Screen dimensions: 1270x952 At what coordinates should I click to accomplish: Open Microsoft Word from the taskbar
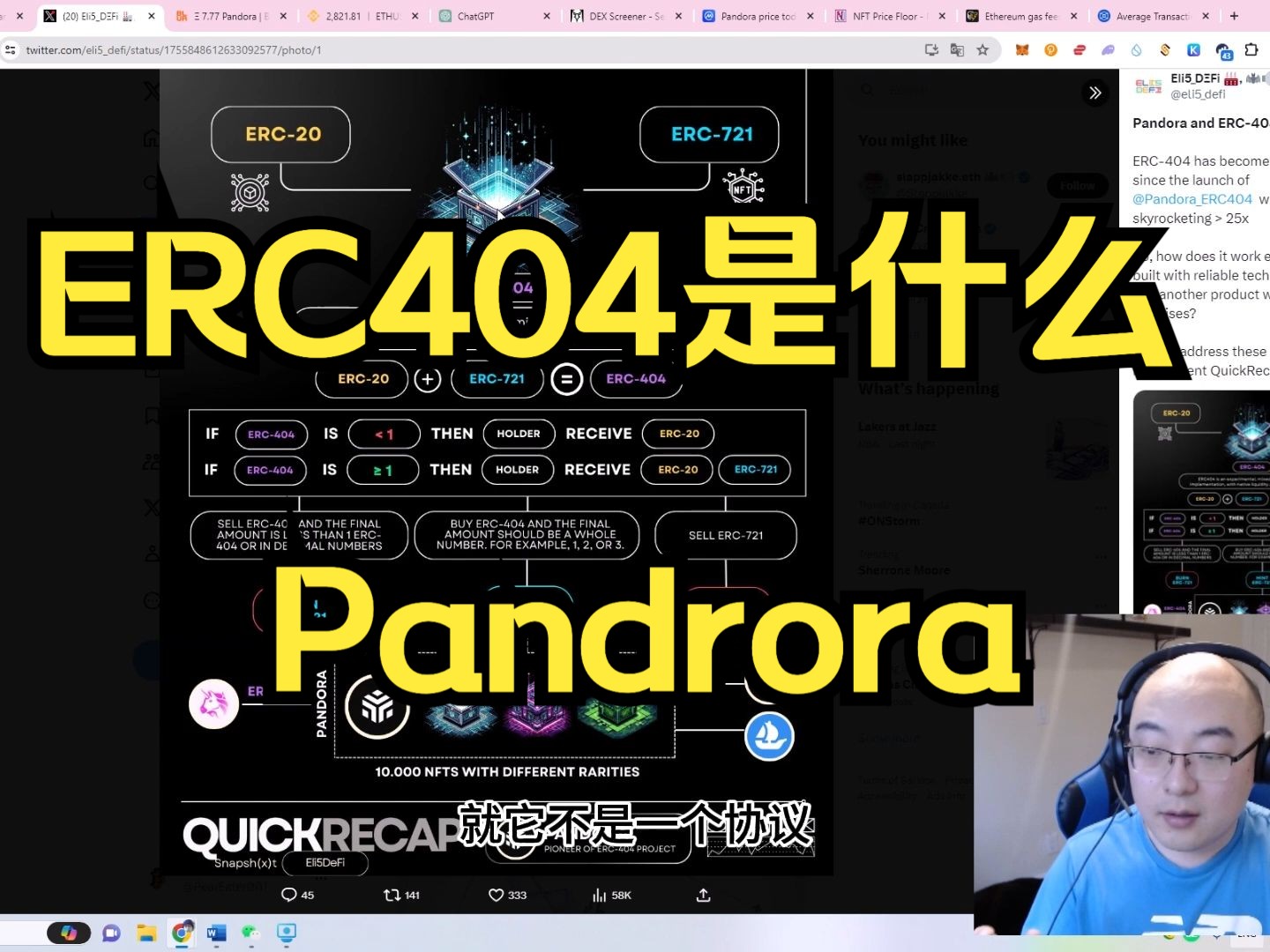click(x=217, y=933)
